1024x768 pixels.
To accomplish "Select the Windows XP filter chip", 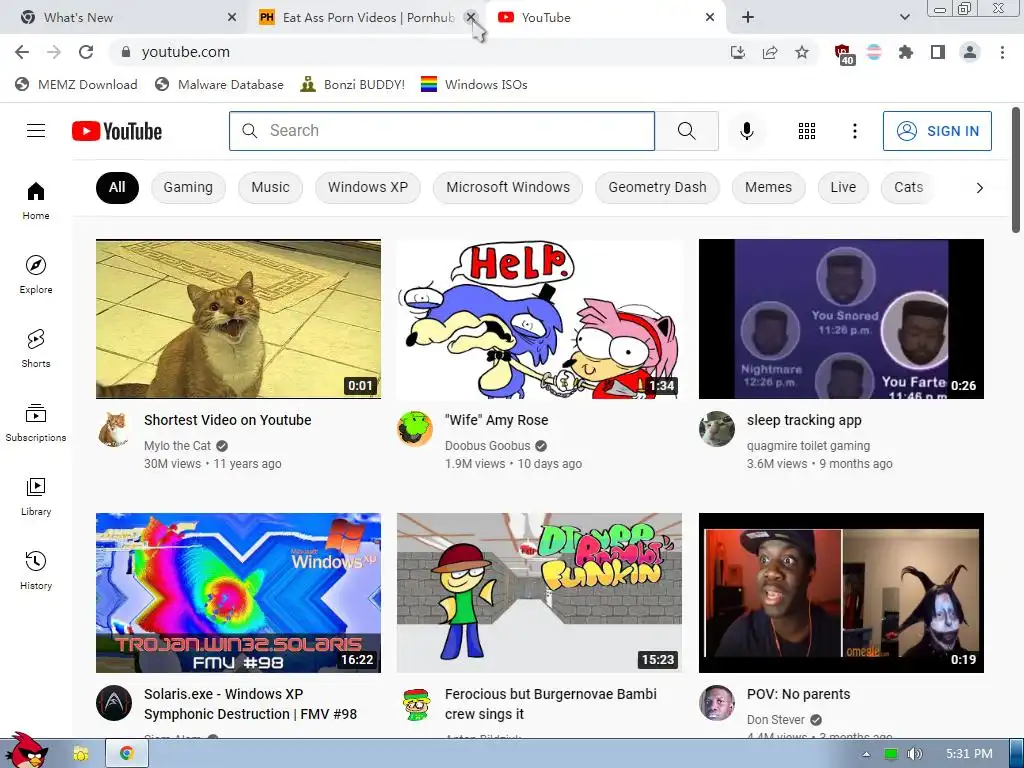I will pyautogui.click(x=368, y=187).
